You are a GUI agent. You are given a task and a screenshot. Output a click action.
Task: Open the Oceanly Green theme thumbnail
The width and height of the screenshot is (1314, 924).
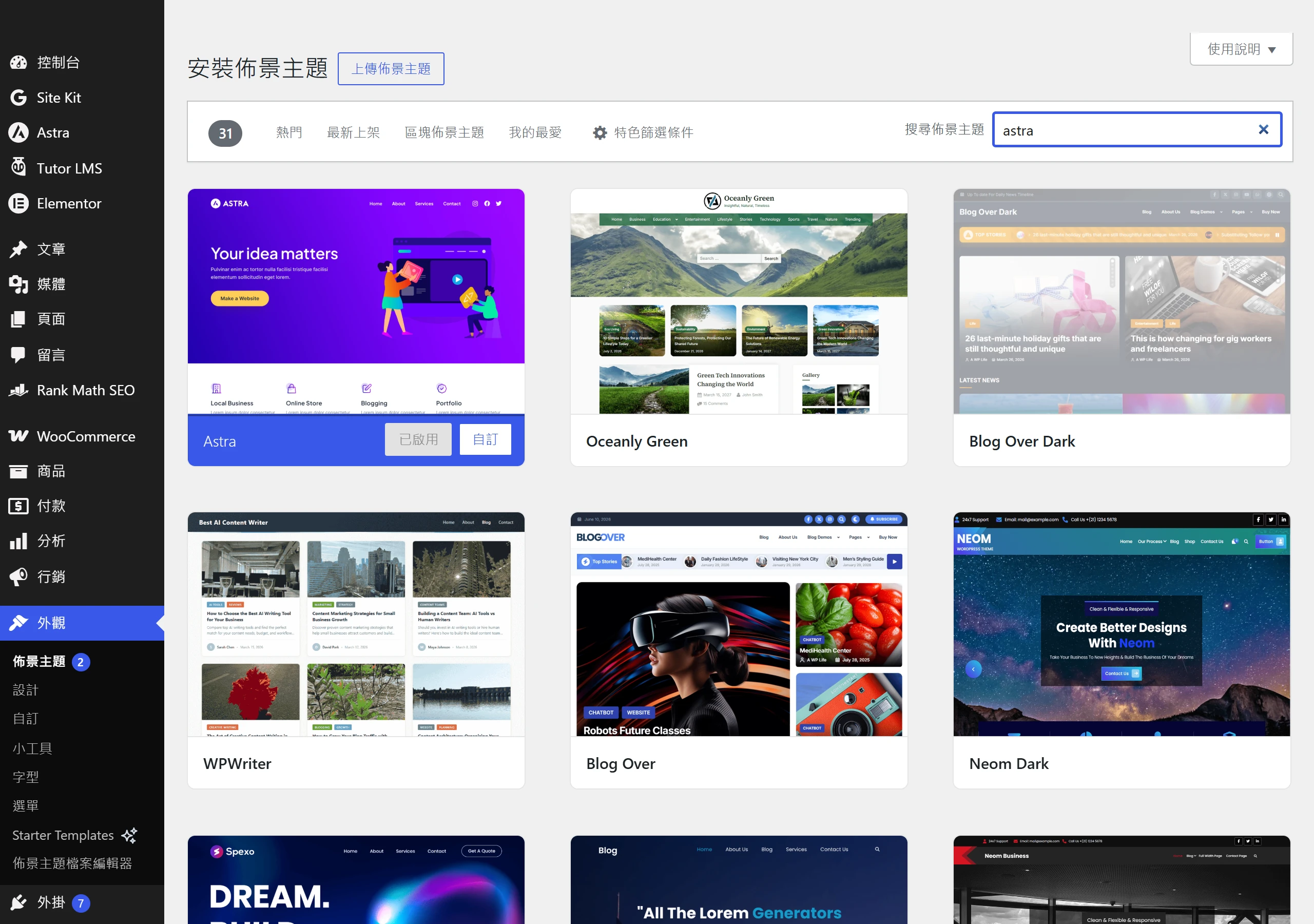[x=738, y=302]
